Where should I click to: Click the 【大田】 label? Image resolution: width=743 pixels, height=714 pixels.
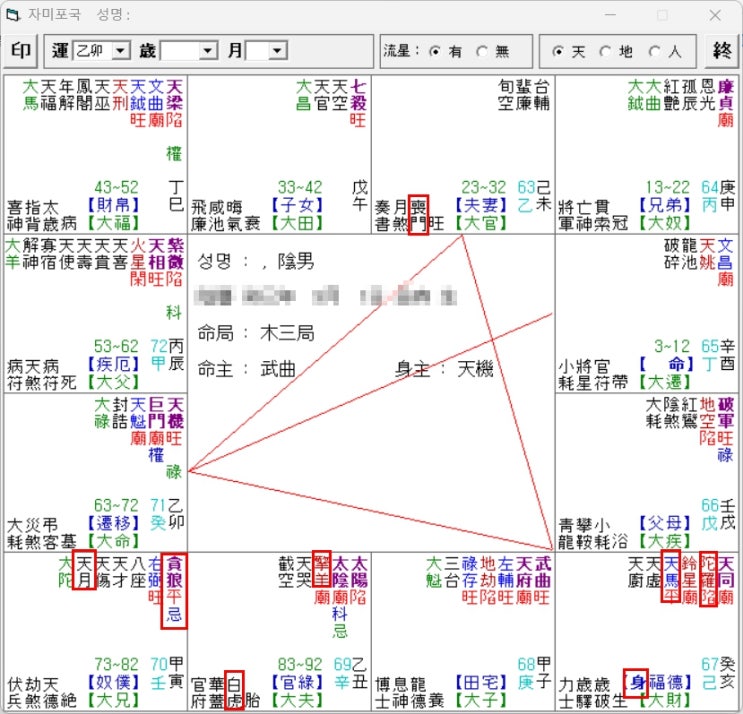298,223
